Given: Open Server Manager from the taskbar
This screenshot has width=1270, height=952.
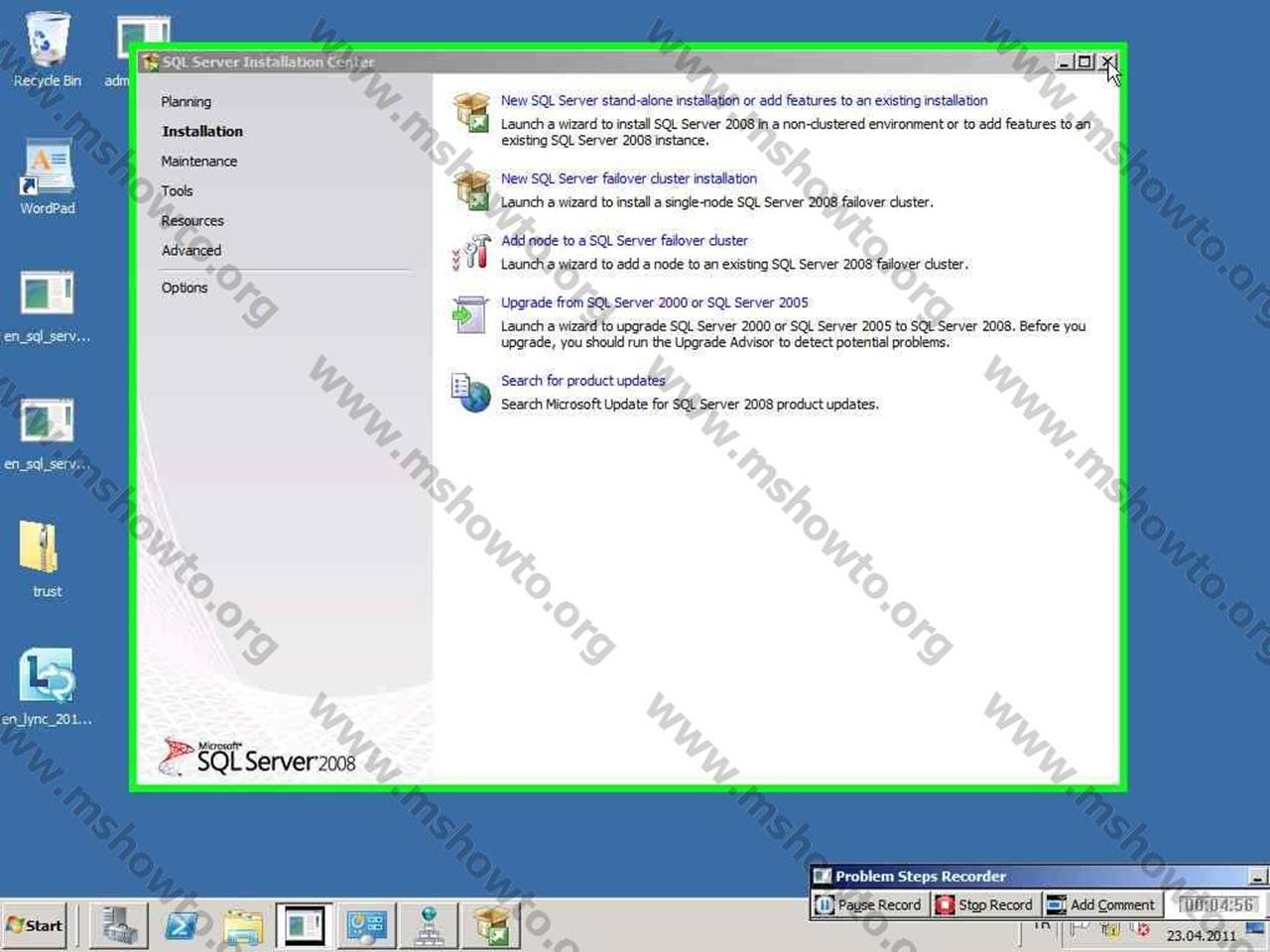Looking at the screenshot, I should click(119, 925).
